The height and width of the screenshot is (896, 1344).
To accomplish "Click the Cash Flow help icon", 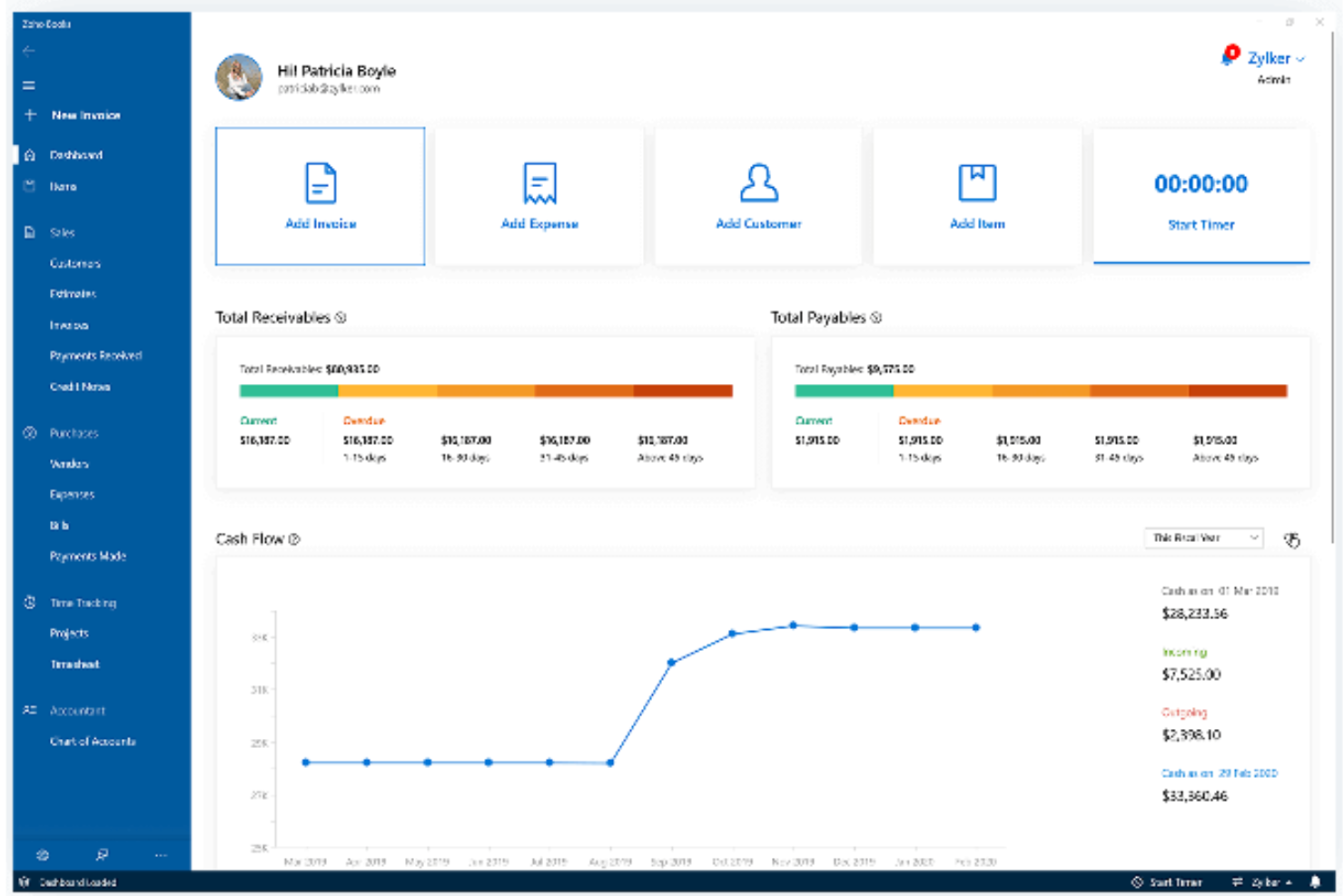I will [x=292, y=539].
